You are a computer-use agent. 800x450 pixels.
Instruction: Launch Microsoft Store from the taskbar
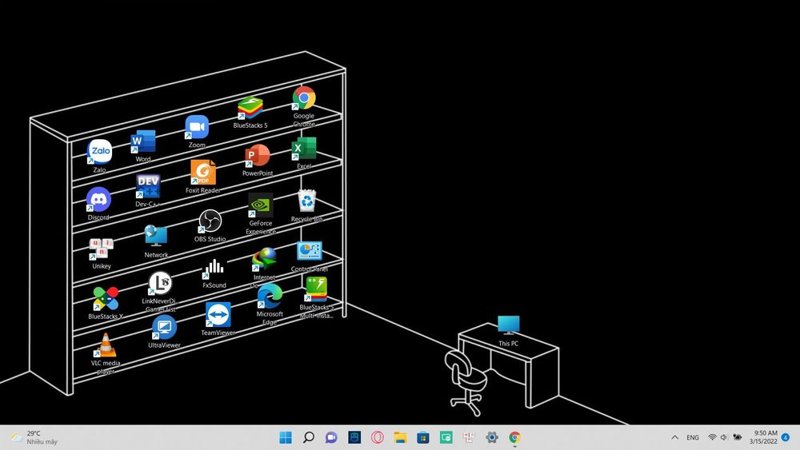pos(423,437)
